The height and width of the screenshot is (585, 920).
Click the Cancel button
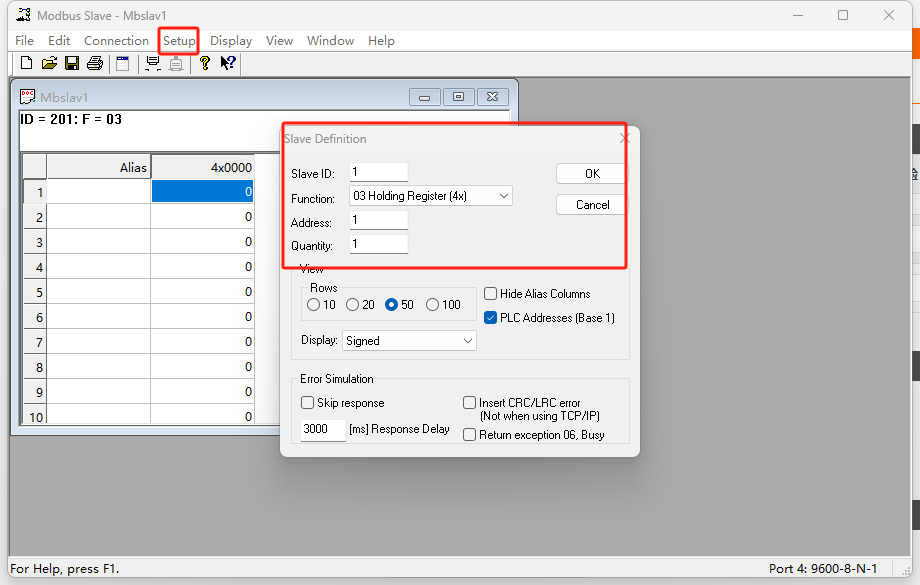click(x=592, y=205)
